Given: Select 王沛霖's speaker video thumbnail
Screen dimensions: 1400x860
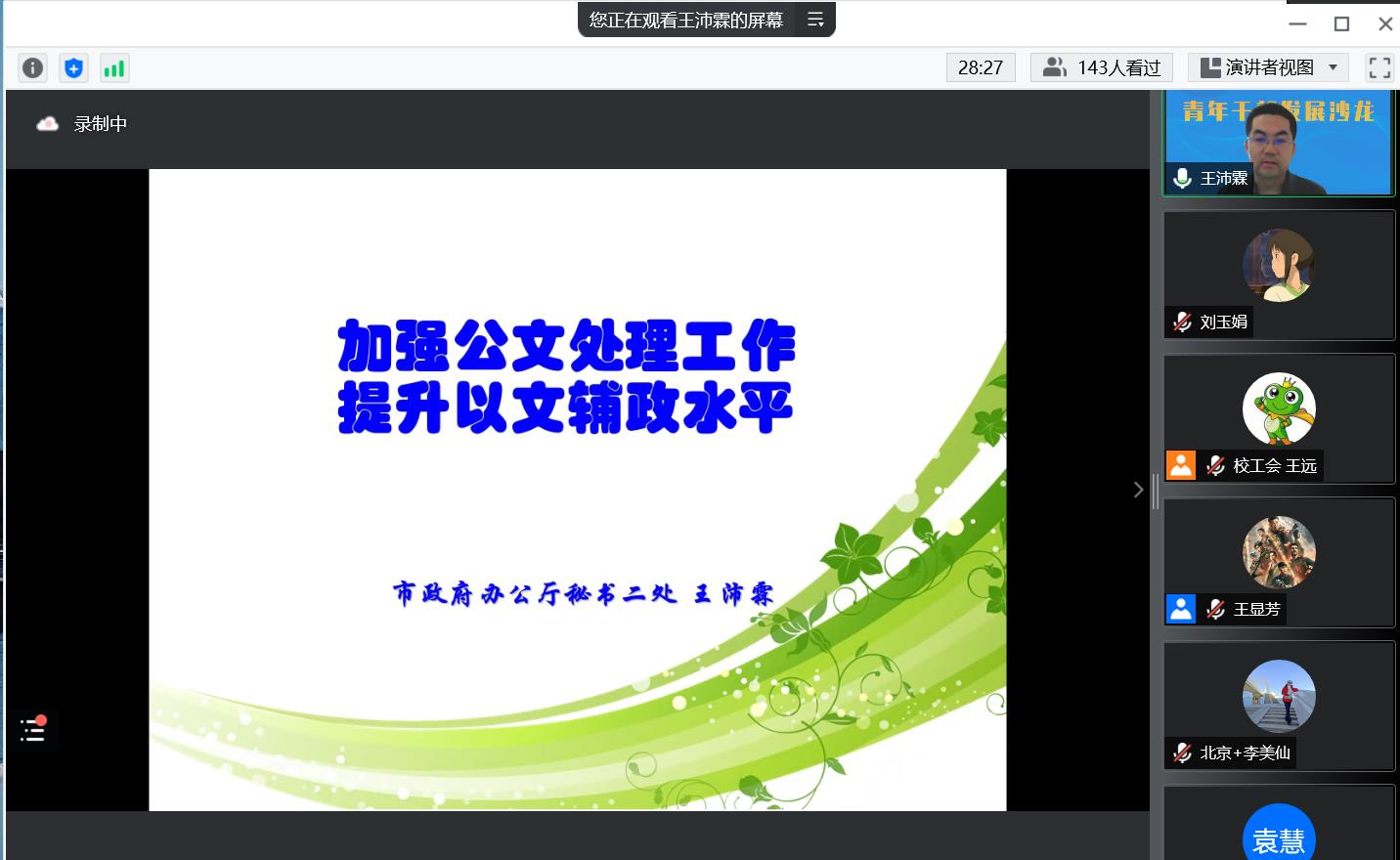Looking at the screenshot, I should (x=1278, y=142).
